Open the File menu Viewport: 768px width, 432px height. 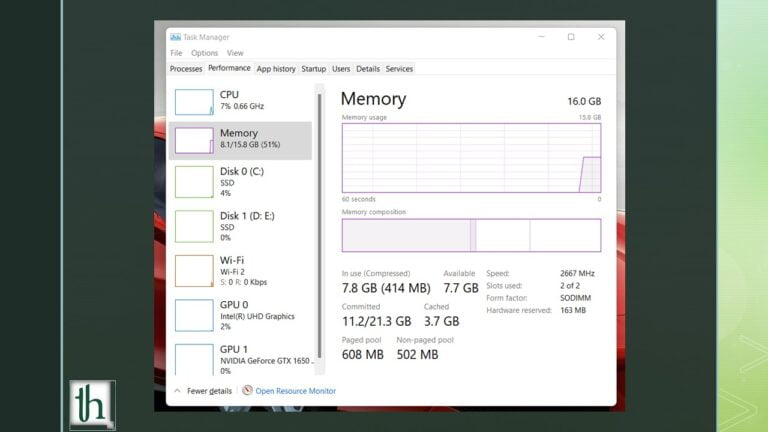tap(176, 53)
